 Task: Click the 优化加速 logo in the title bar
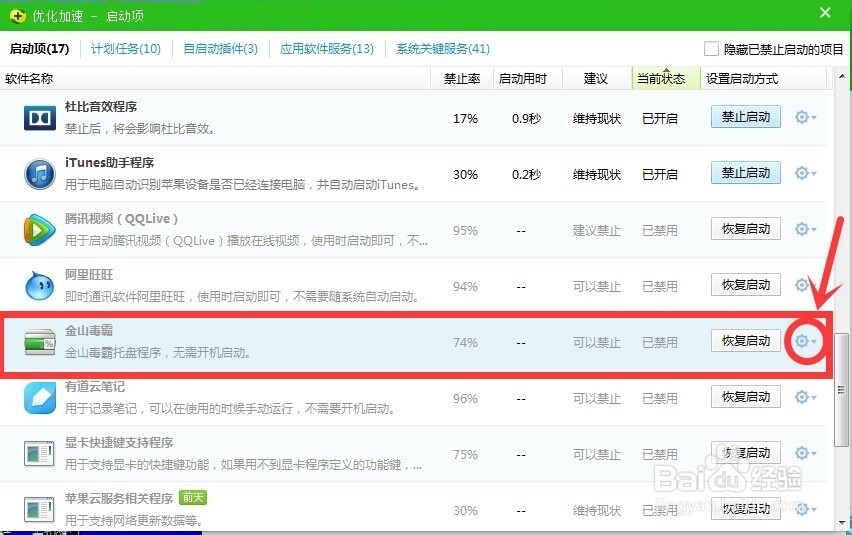point(18,16)
